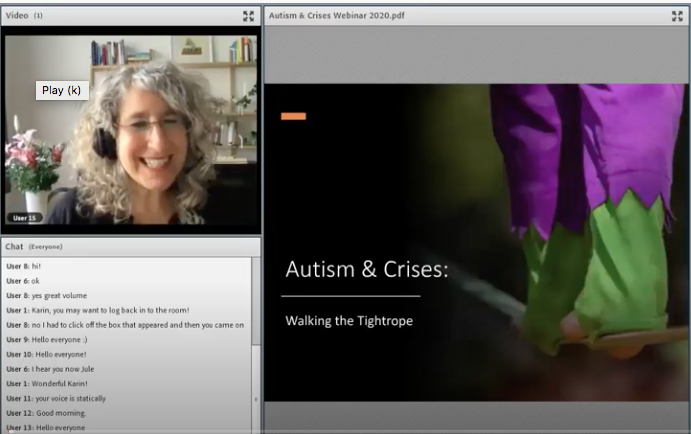The width and height of the screenshot is (691, 434).
Task: Select chat message 'yes great volume'
Action: [47, 296]
